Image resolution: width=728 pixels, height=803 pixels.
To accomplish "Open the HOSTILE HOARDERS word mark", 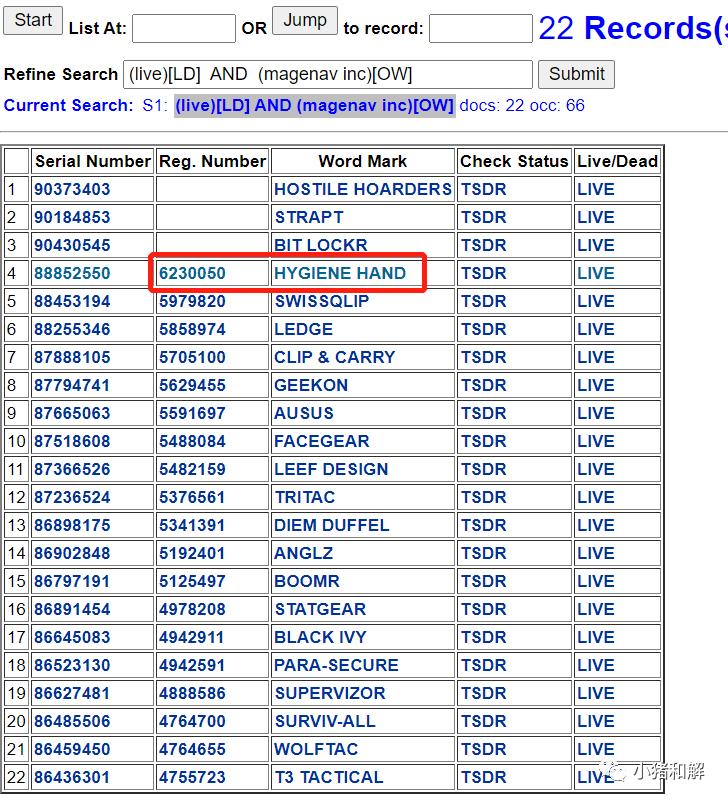I will coord(363,189).
